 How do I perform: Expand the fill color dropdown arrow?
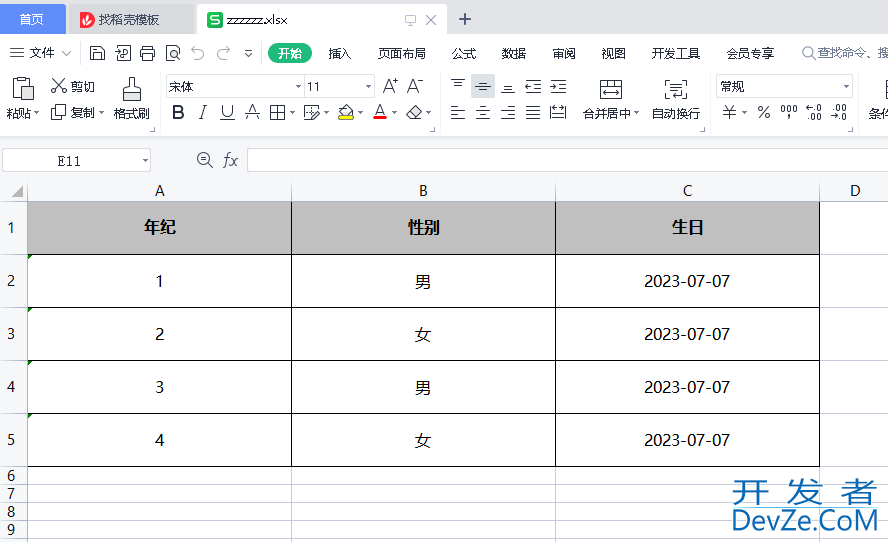pos(360,113)
